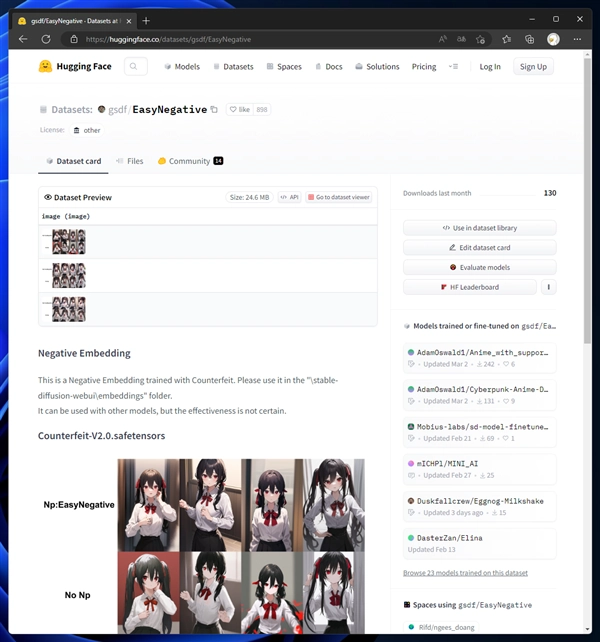Click the 898 likes count
This screenshot has width=600, height=642.
(262, 109)
